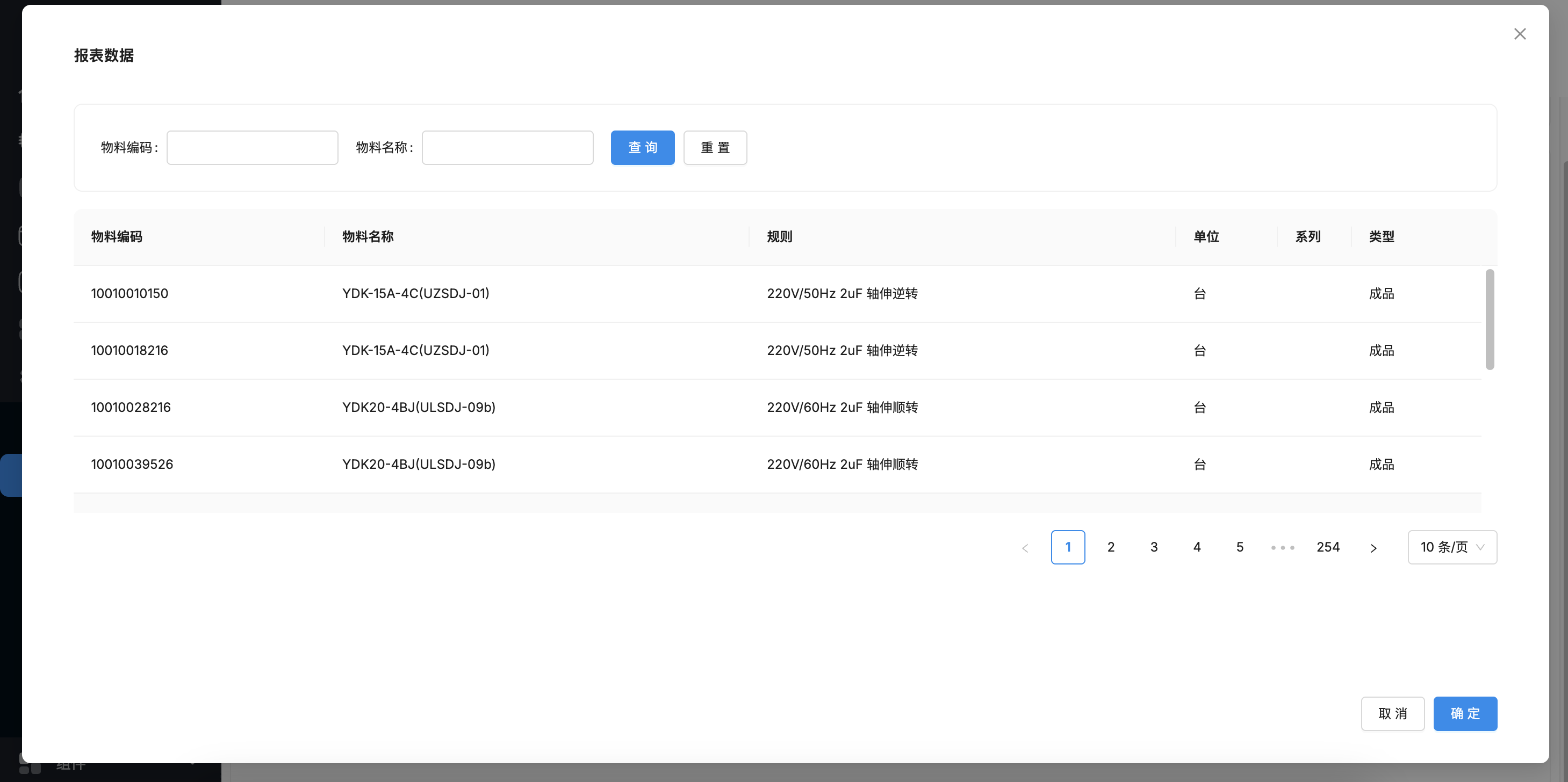Click the pagination ellipsis jump icon
Viewport: 1568px width, 782px height.
(x=1283, y=548)
